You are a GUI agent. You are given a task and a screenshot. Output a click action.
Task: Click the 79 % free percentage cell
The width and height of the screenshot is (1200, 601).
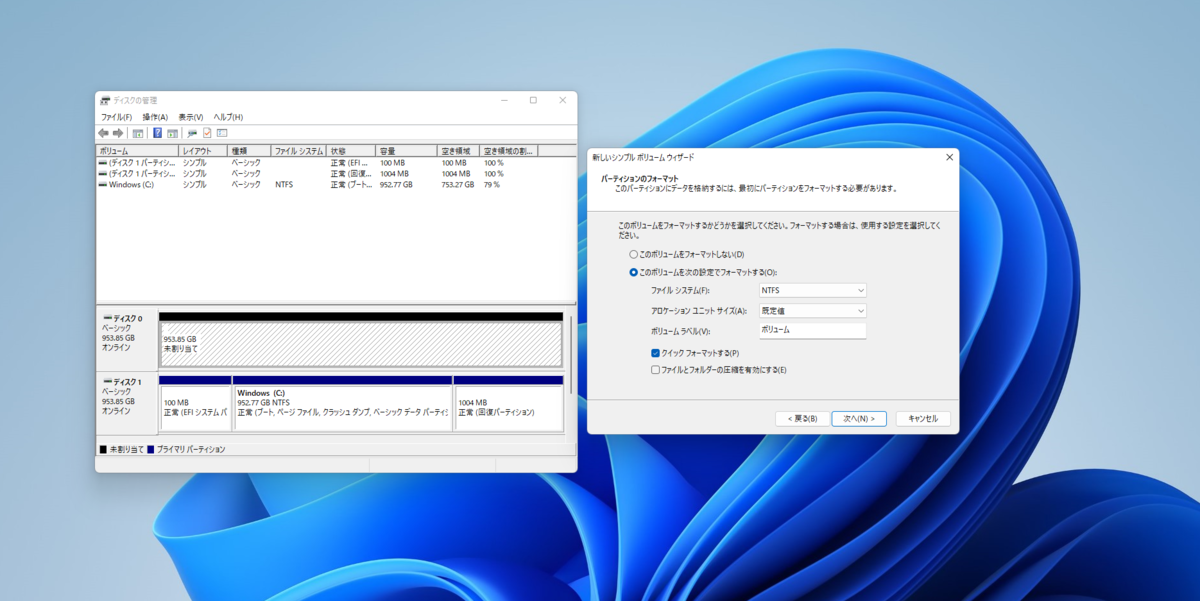click(x=492, y=185)
